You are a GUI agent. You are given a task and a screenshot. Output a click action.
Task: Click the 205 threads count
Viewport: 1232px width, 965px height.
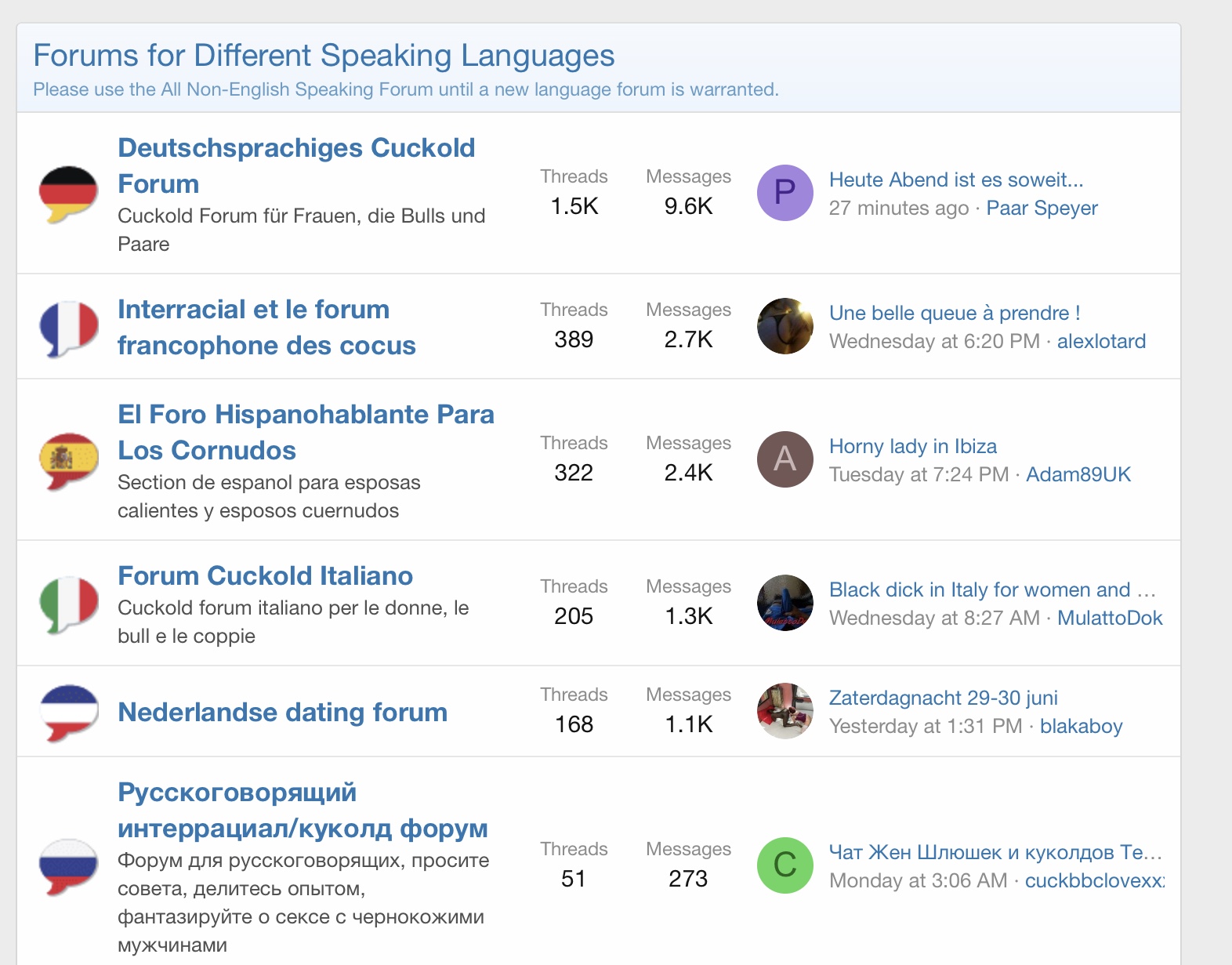(x=574, y=616)
